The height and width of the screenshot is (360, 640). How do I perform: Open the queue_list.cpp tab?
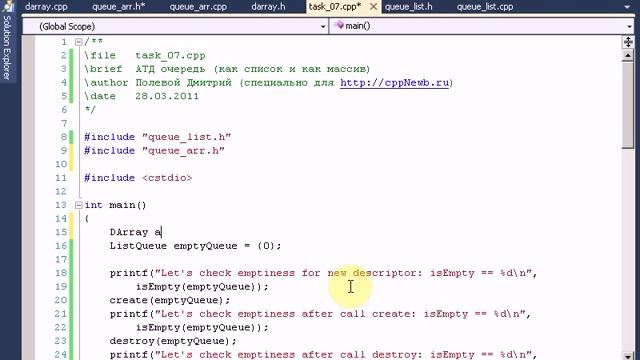point(485,7)
